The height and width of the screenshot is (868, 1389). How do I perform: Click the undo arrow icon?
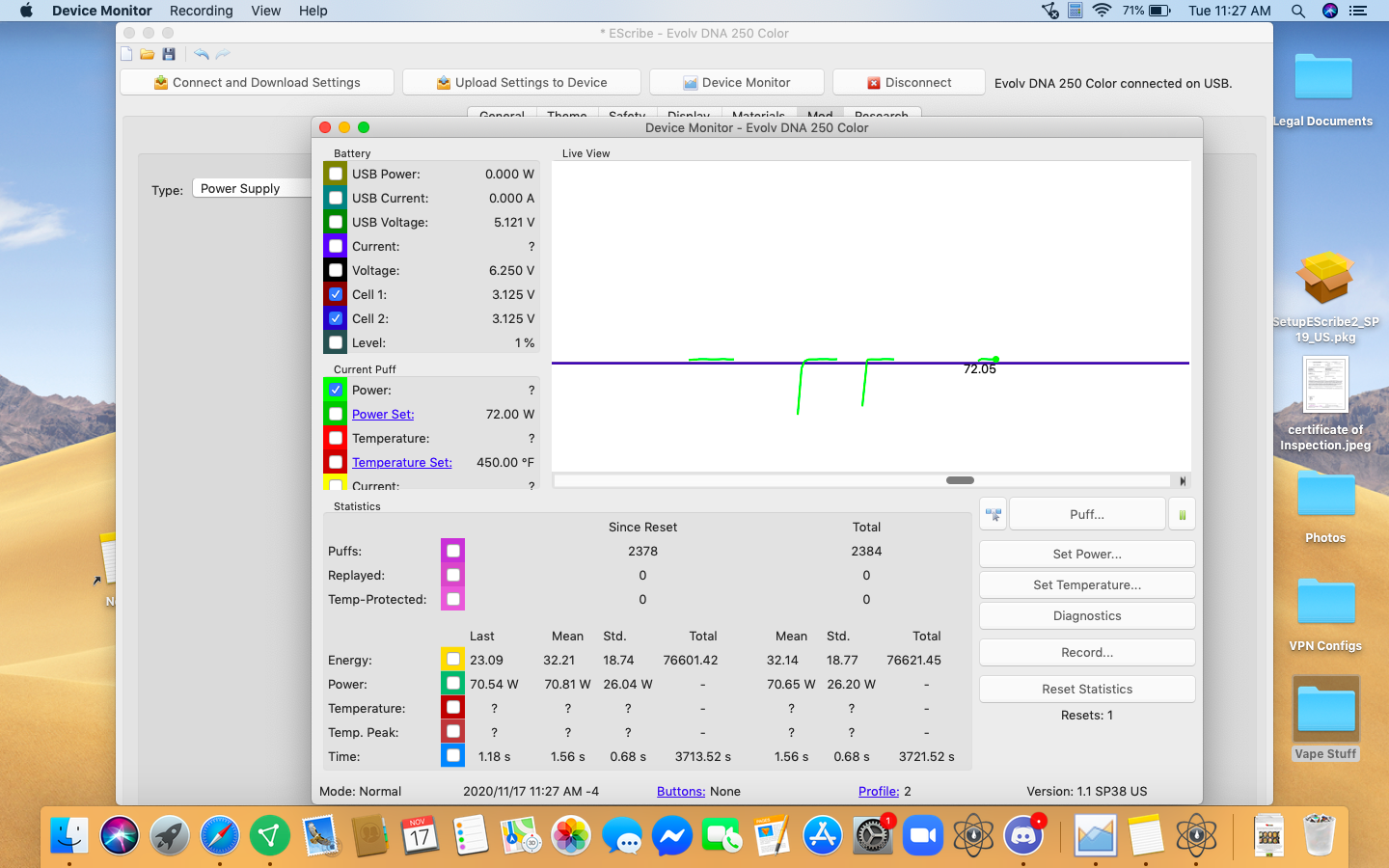coord(201,54)
